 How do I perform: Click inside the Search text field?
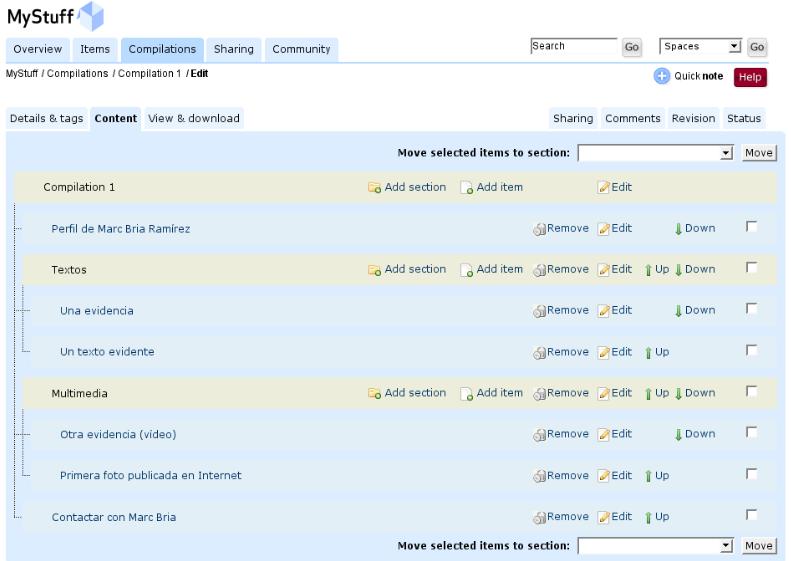[x=573, y=47]
